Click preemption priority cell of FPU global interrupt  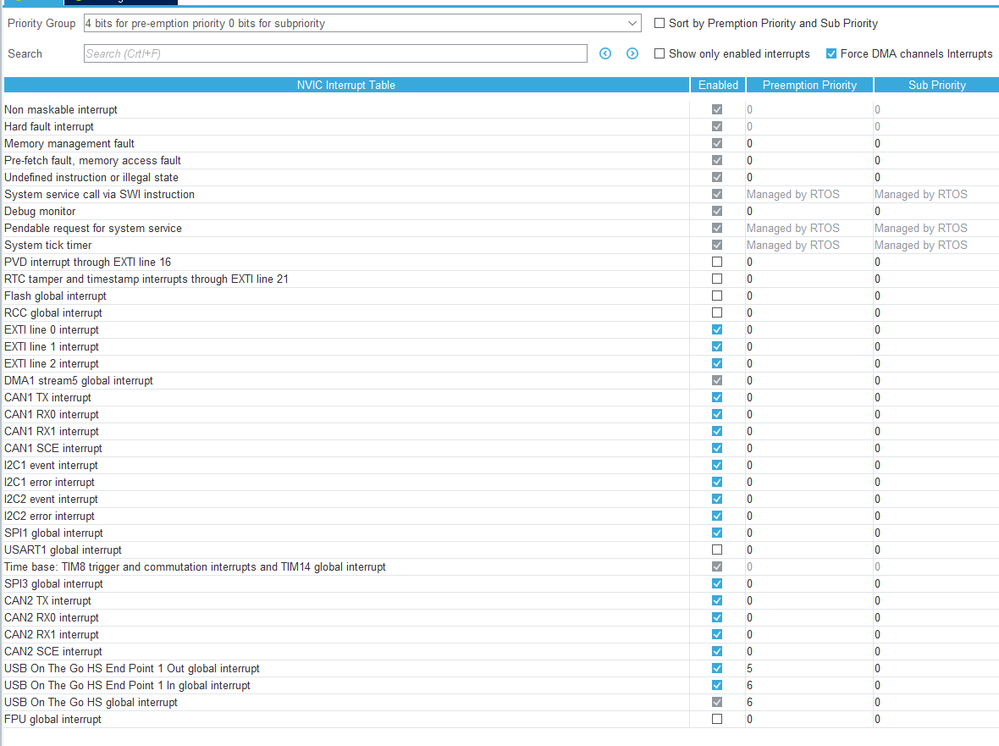(809, 719)
